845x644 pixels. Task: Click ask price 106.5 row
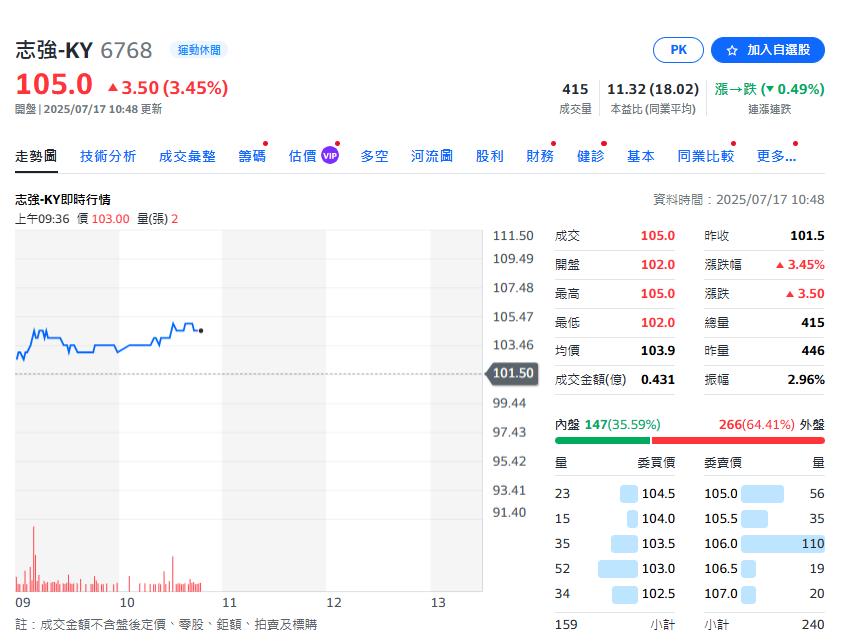click(764, 569)
